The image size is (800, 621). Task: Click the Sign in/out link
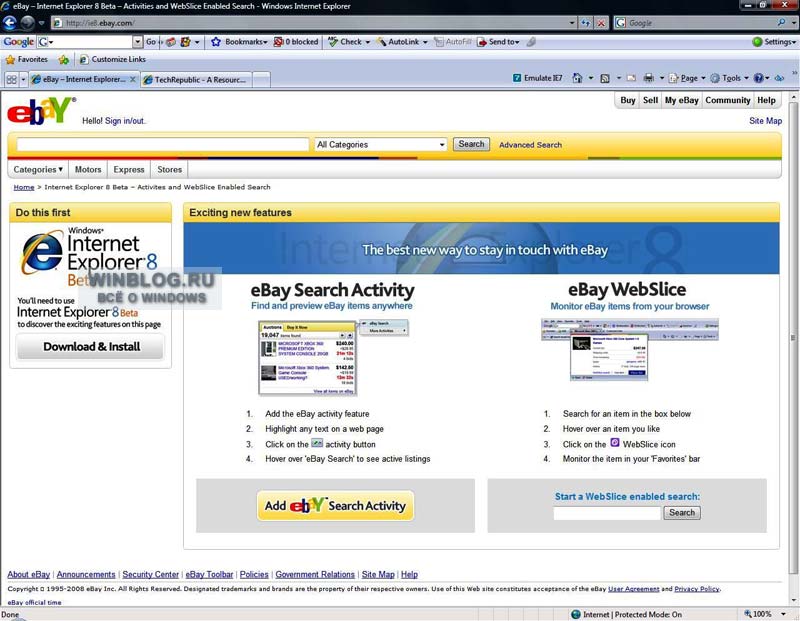(125, 121)
